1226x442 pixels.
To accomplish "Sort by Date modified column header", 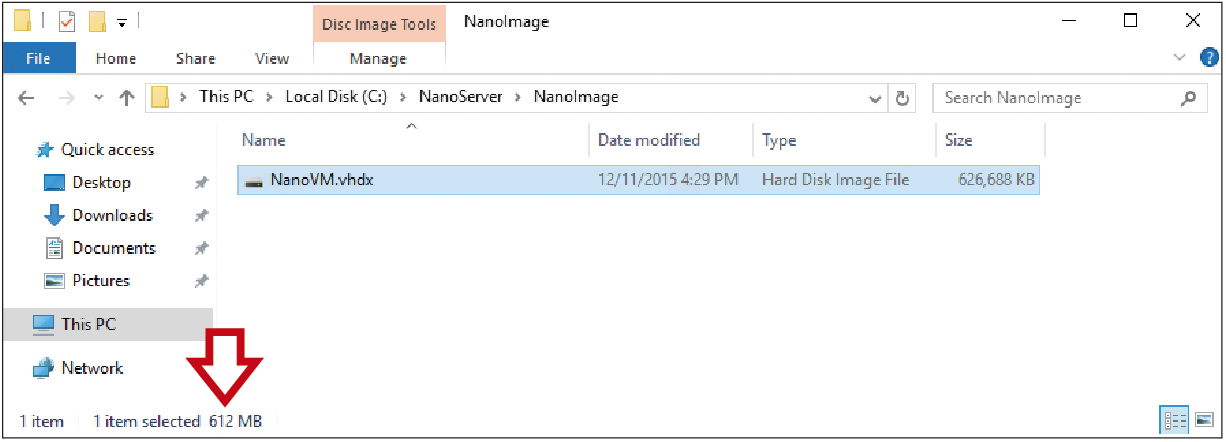I will click(649, 141).
